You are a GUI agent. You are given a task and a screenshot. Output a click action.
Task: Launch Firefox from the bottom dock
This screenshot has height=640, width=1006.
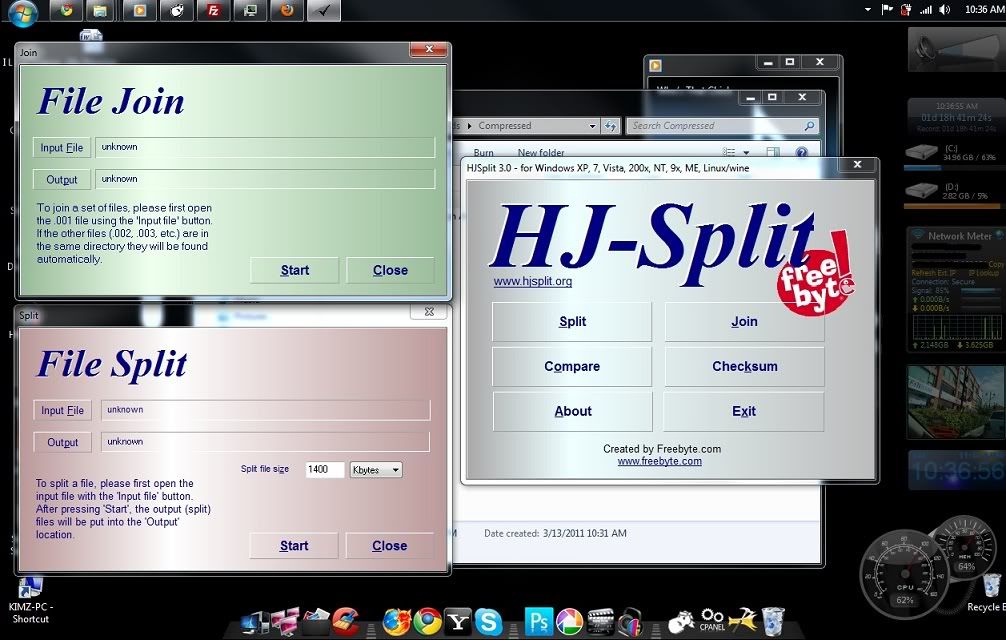point(396,621)
